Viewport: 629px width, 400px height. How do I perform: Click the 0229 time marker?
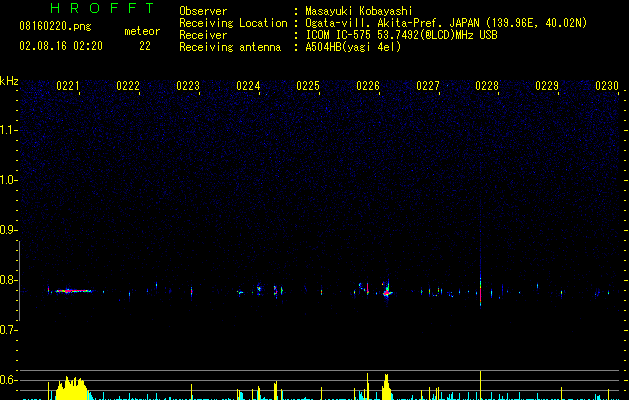pos(547,86)
